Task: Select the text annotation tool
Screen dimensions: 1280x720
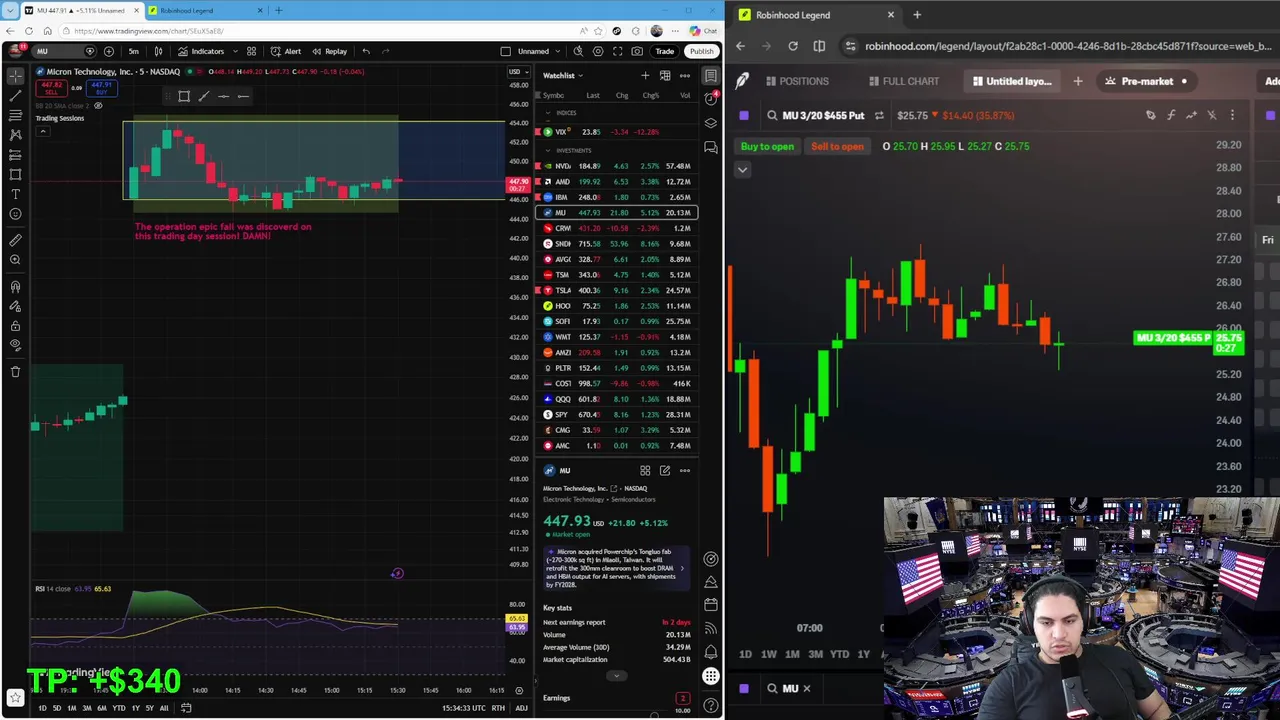Action: click(x=15, y=194)
